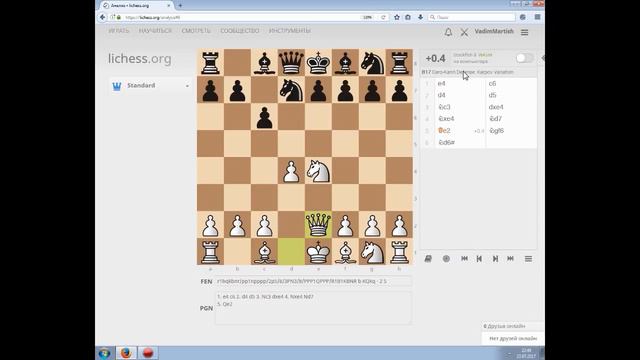Expand the Standard variant dropdown

point(151,86)
